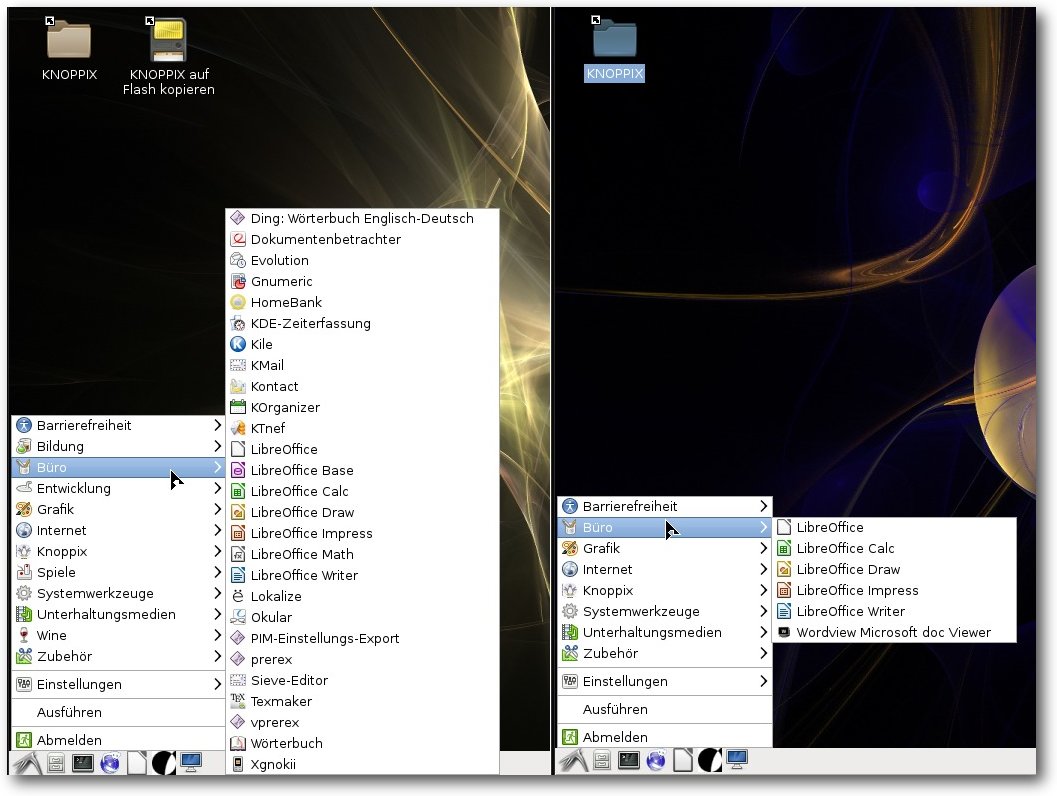
Task: Choose Ausführen in the right menu
Action: click(x=665, y=709)
